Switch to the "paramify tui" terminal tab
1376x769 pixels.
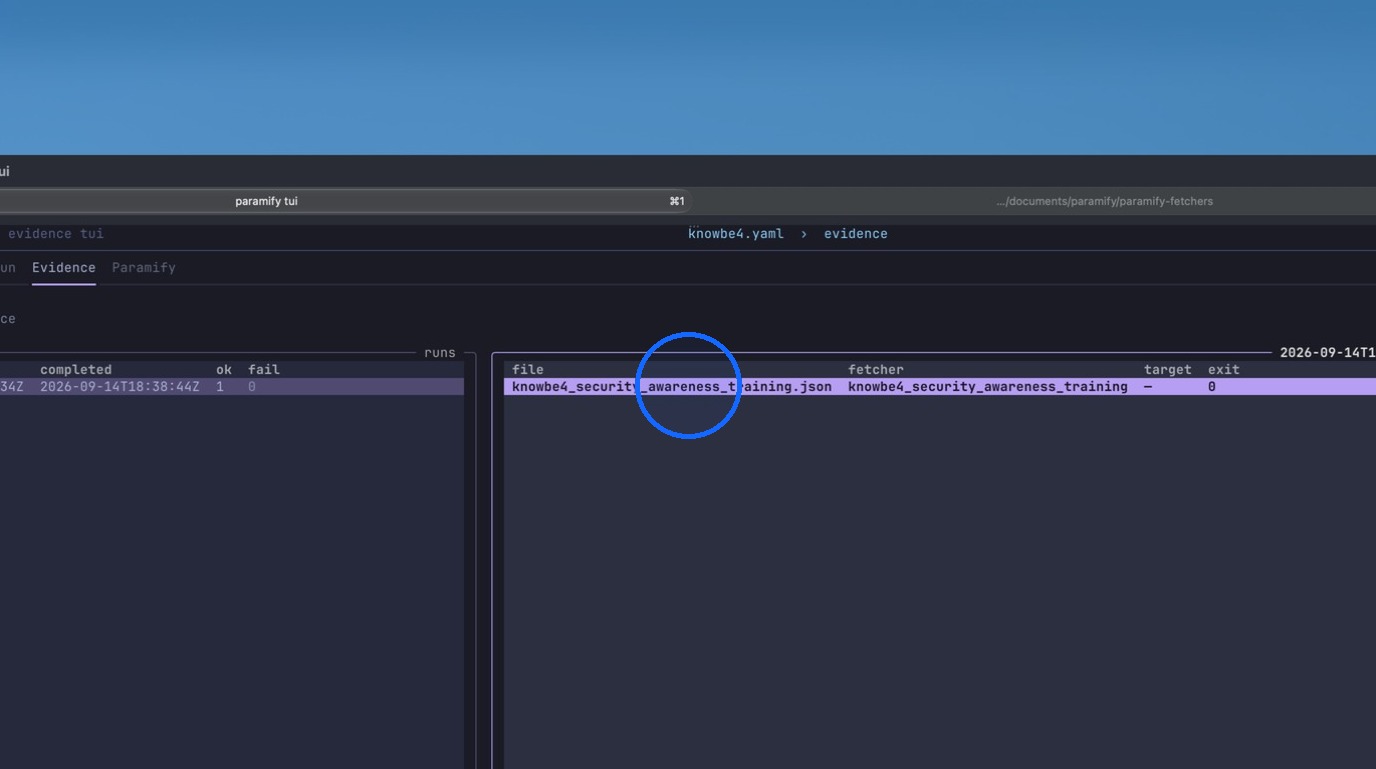(x=266, y=201)
